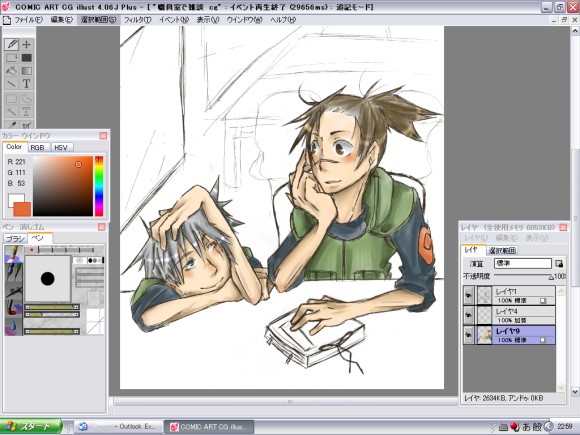
Task: Switch to Outlook Express taskbar button
Action: (x=119, y=427)
